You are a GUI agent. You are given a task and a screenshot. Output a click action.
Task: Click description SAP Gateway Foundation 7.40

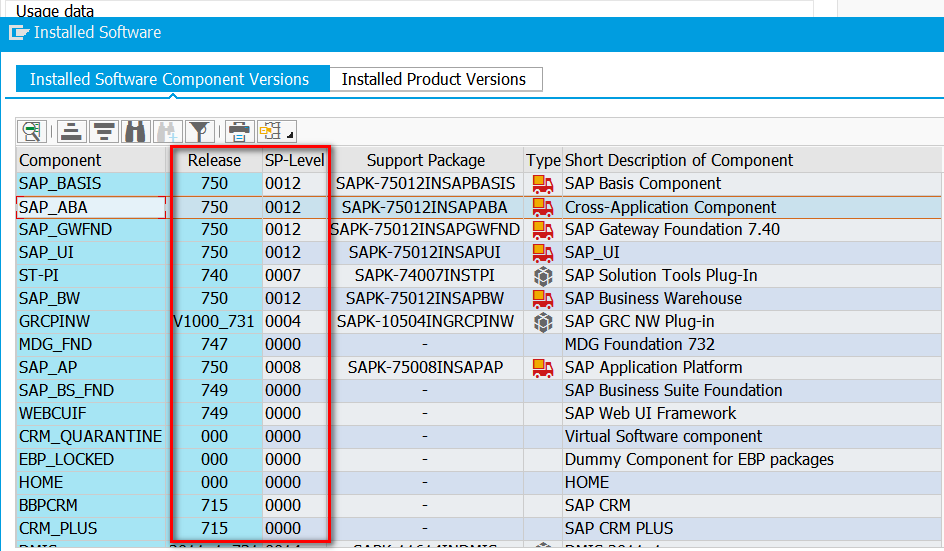[x=672, y=229]
